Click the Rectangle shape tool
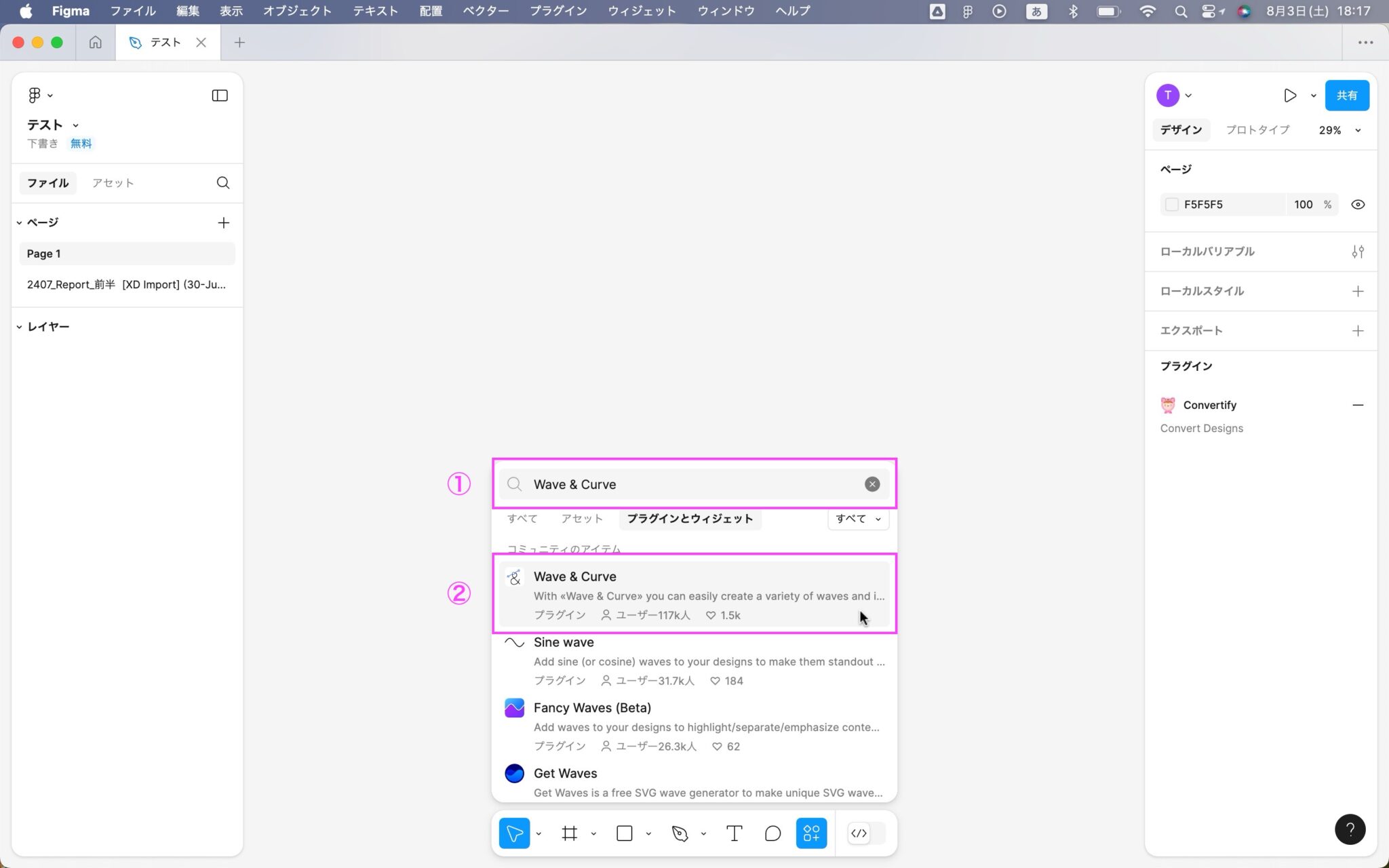The width and height of the screenshot is (1389, 868). click(x=624, y=833)
